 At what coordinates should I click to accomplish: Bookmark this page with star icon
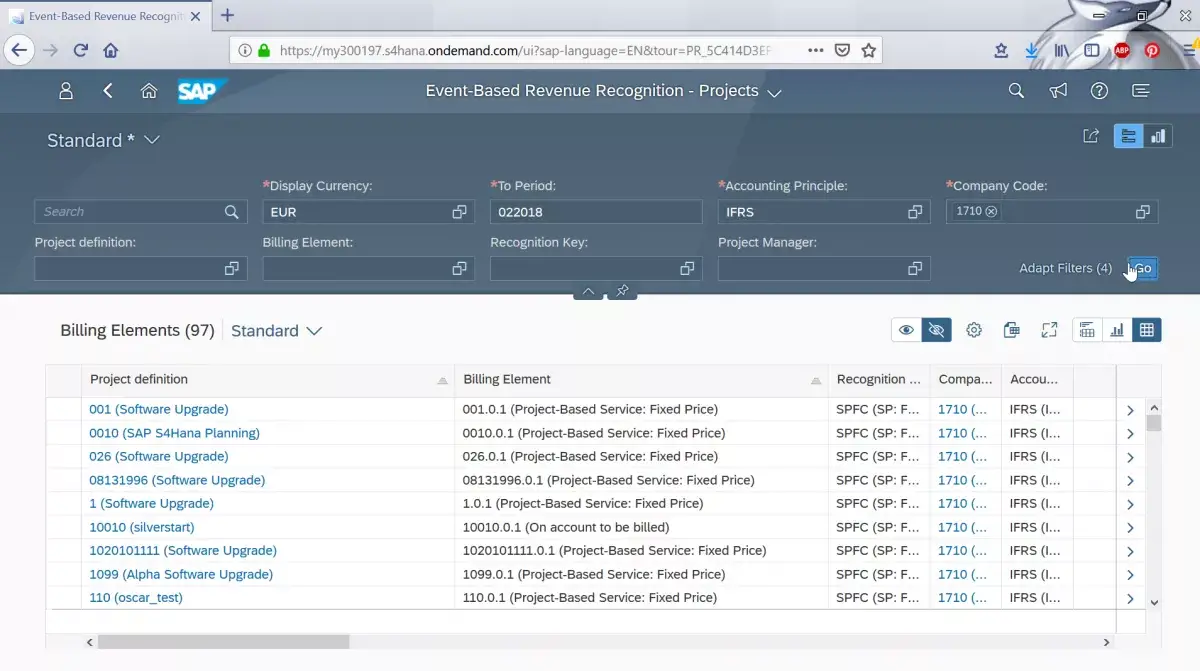tap(869, 50)
